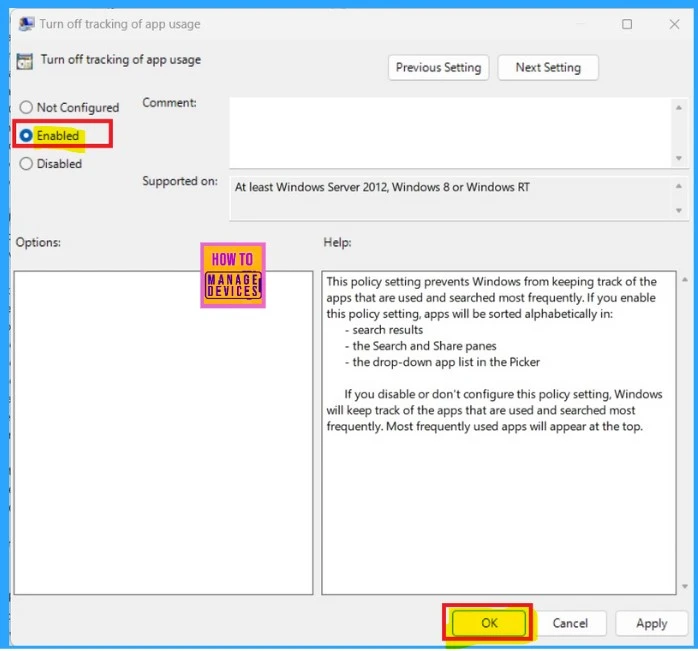Click the Options list pane
The image size is (698, 651).
point(163,432)
